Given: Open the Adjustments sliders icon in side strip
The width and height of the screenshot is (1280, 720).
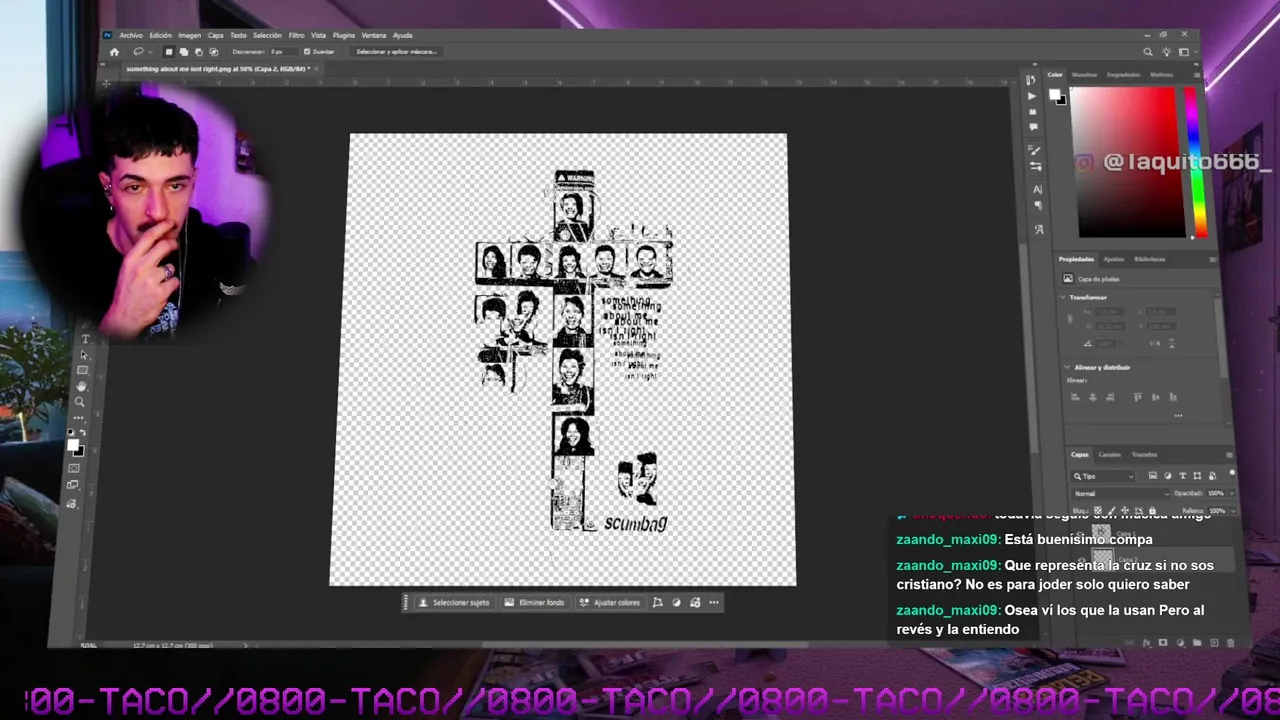Looking at the screenshot, I should [x=1036, y=166].
